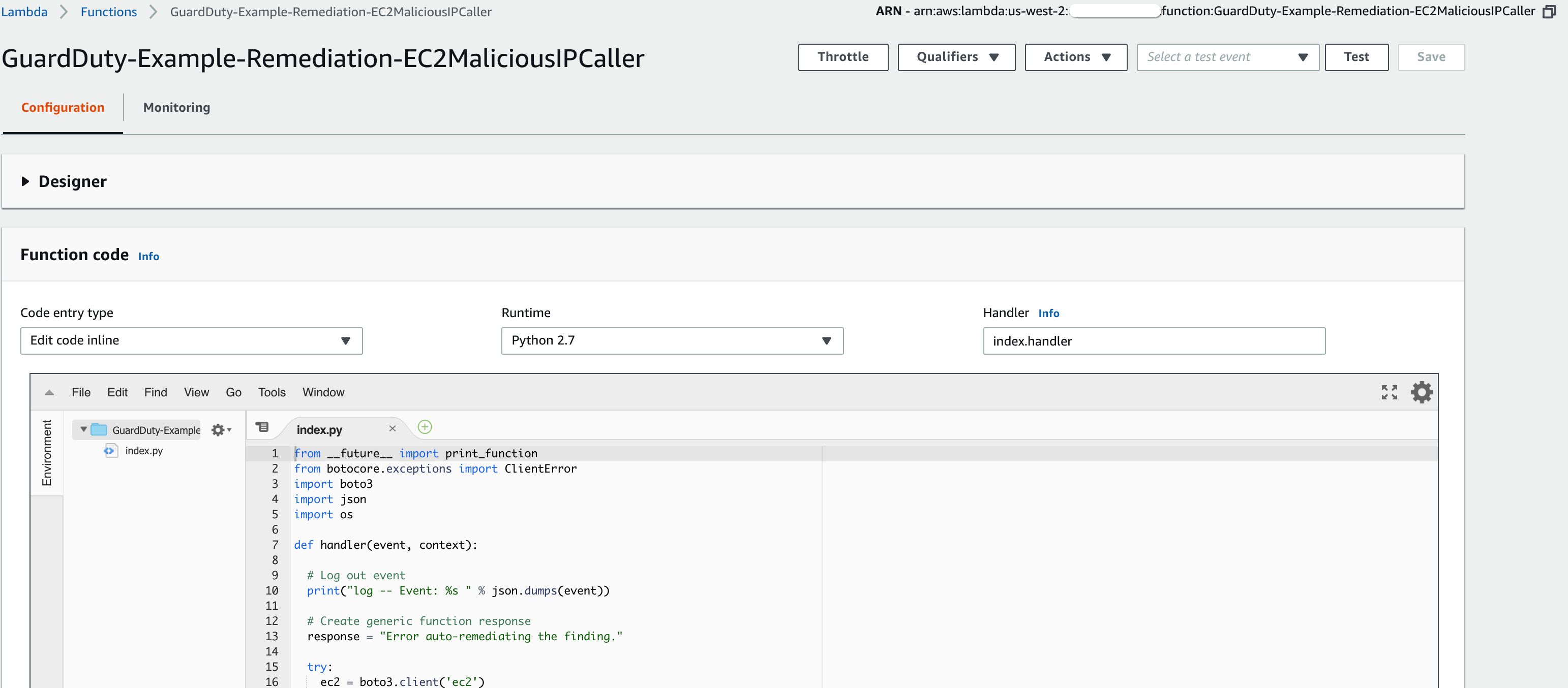Screen dimensions: 1568x688
Task: Open the Runtime Python 2.7 dropdown
Action: 672,340
